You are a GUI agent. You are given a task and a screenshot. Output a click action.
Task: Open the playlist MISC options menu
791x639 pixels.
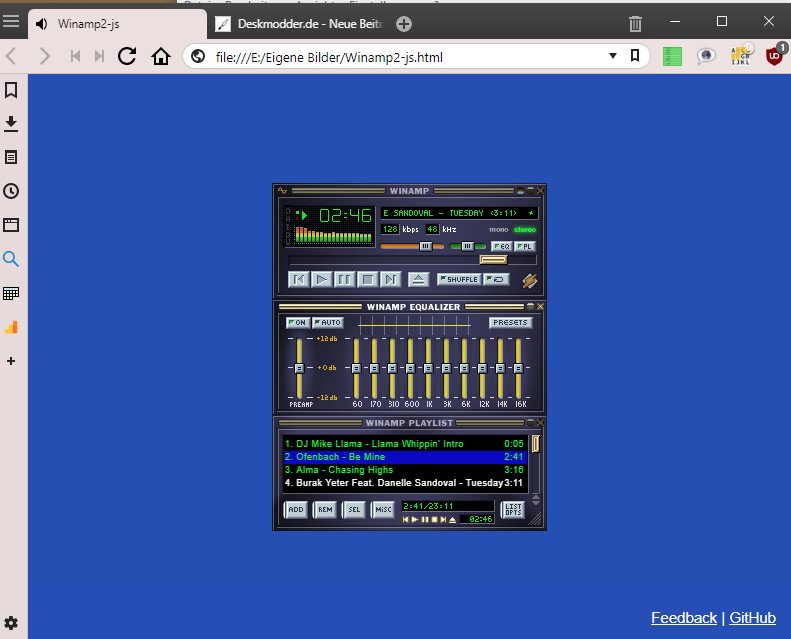click(x=383, y=510)
